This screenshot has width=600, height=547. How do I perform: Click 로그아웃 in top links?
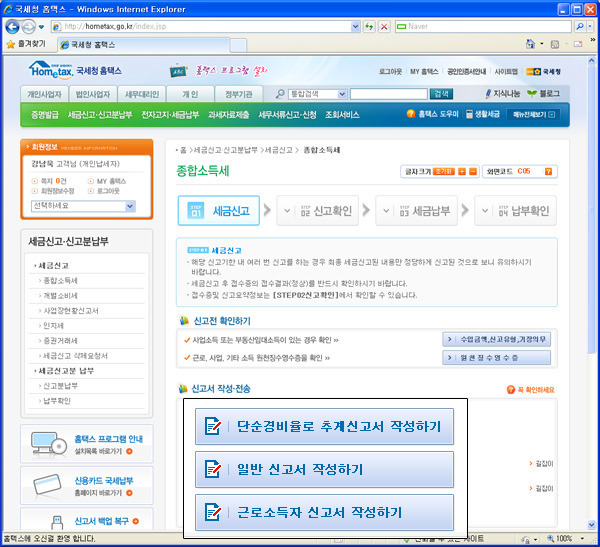(390, 72)
